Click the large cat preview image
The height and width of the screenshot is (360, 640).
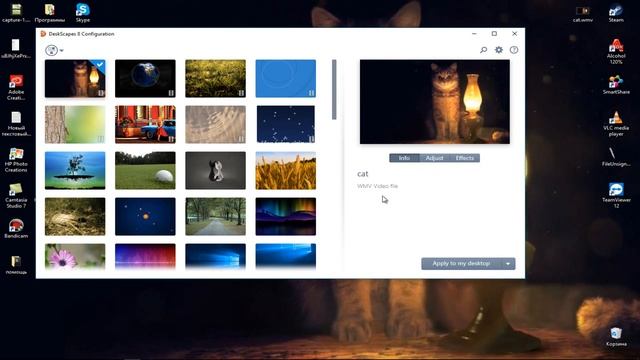coord(435,102)
